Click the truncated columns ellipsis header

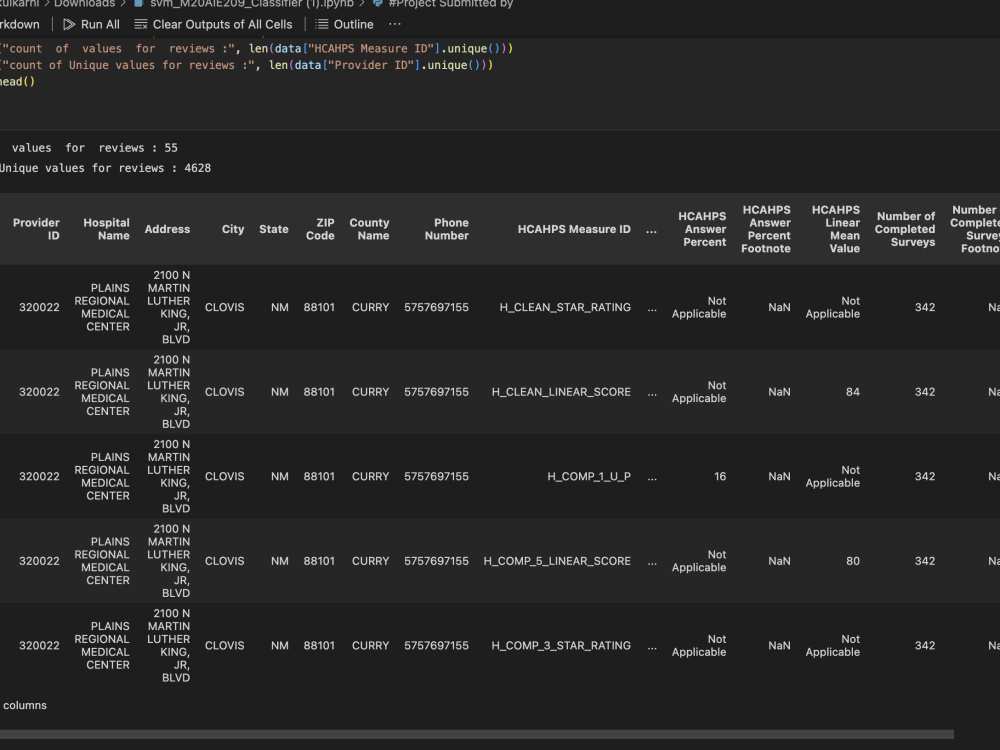(x=651, y=230)
